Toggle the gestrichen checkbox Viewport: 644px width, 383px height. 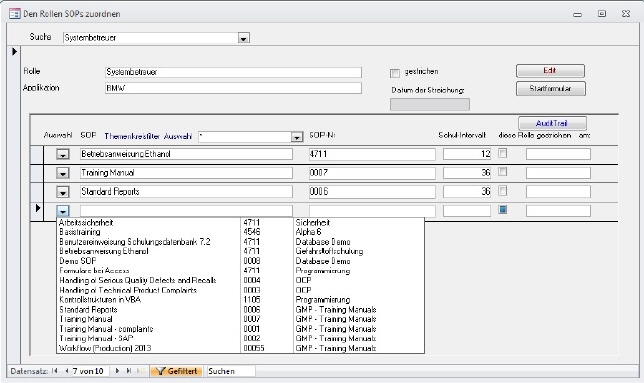click(x=395, y=73)
